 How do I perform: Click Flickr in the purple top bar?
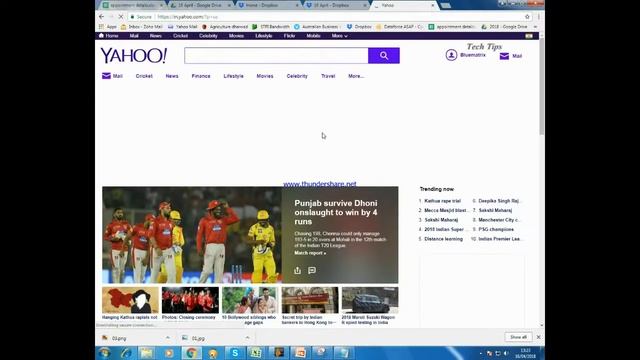point(289,36)
